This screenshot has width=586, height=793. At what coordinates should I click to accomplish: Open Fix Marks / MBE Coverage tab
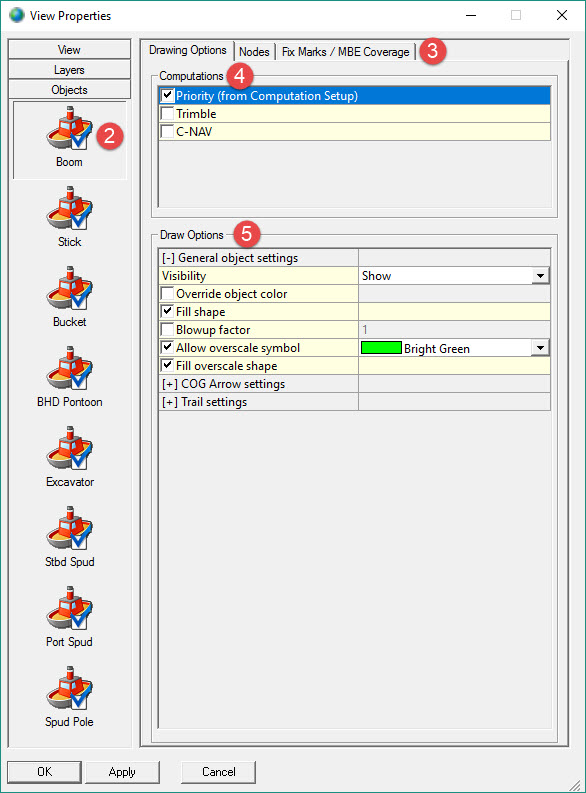pyautogui.click(x=345, y=52)
